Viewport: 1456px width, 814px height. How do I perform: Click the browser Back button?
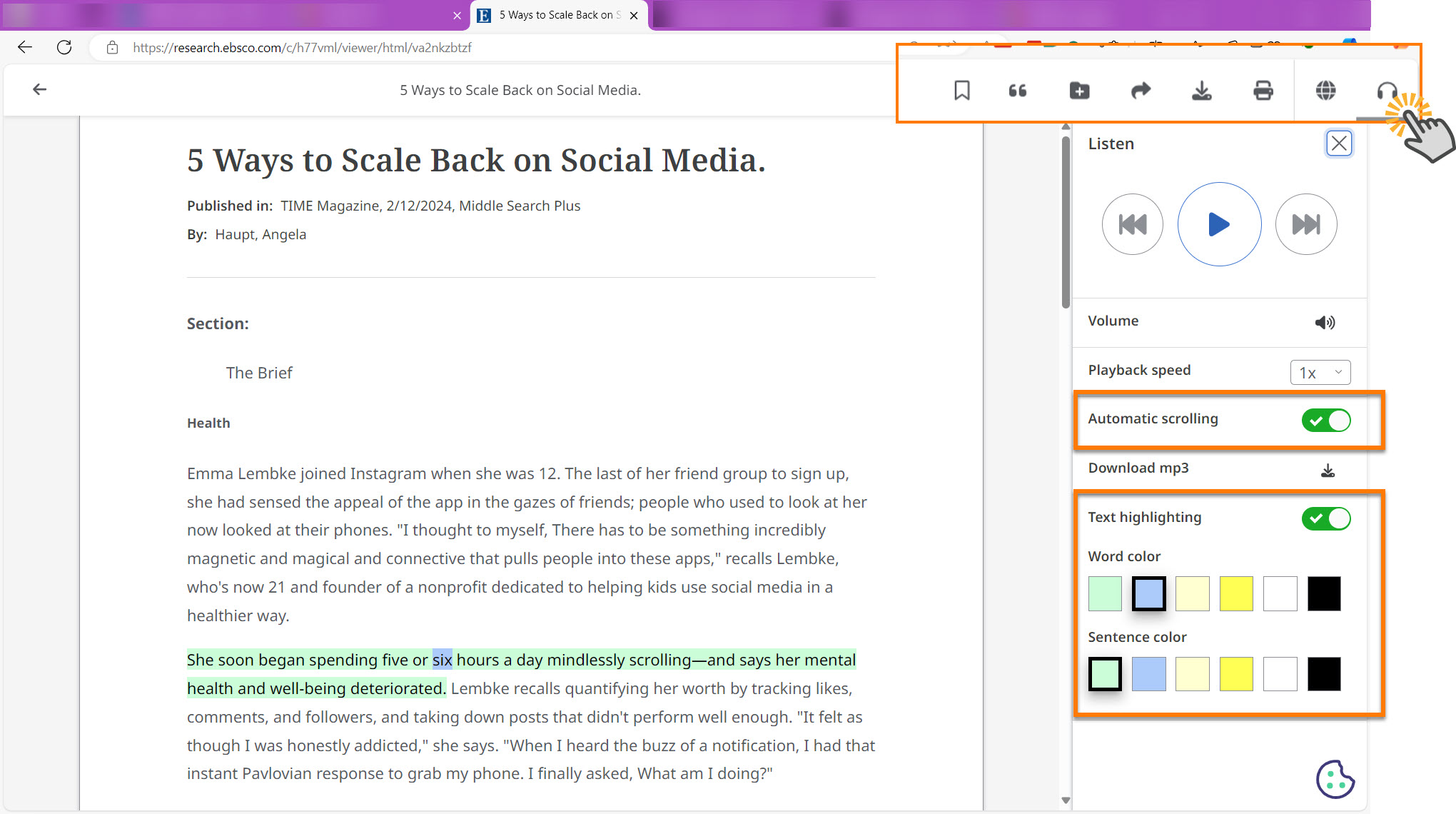25,47
